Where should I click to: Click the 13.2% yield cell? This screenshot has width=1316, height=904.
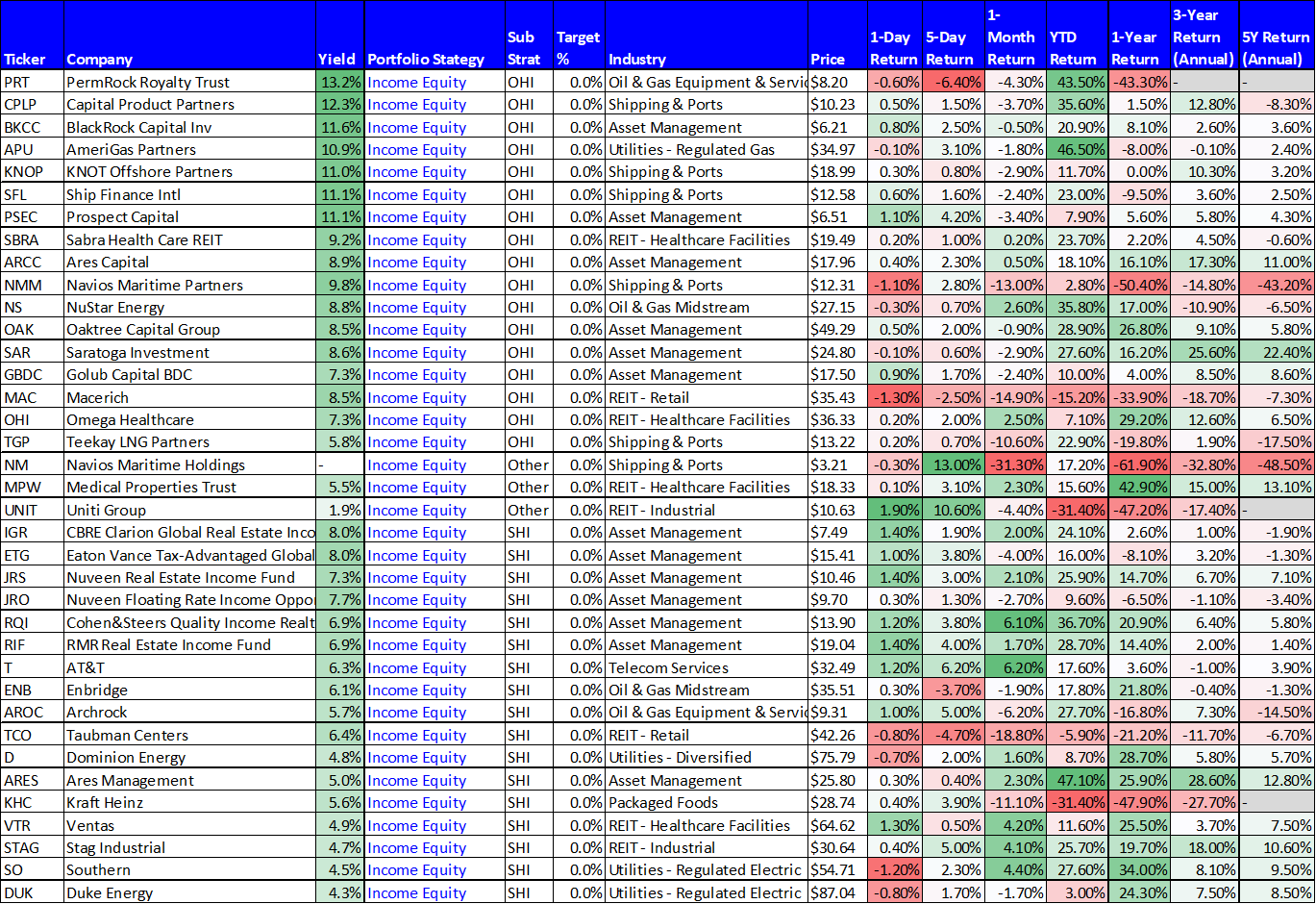click(x=340, y=83)
